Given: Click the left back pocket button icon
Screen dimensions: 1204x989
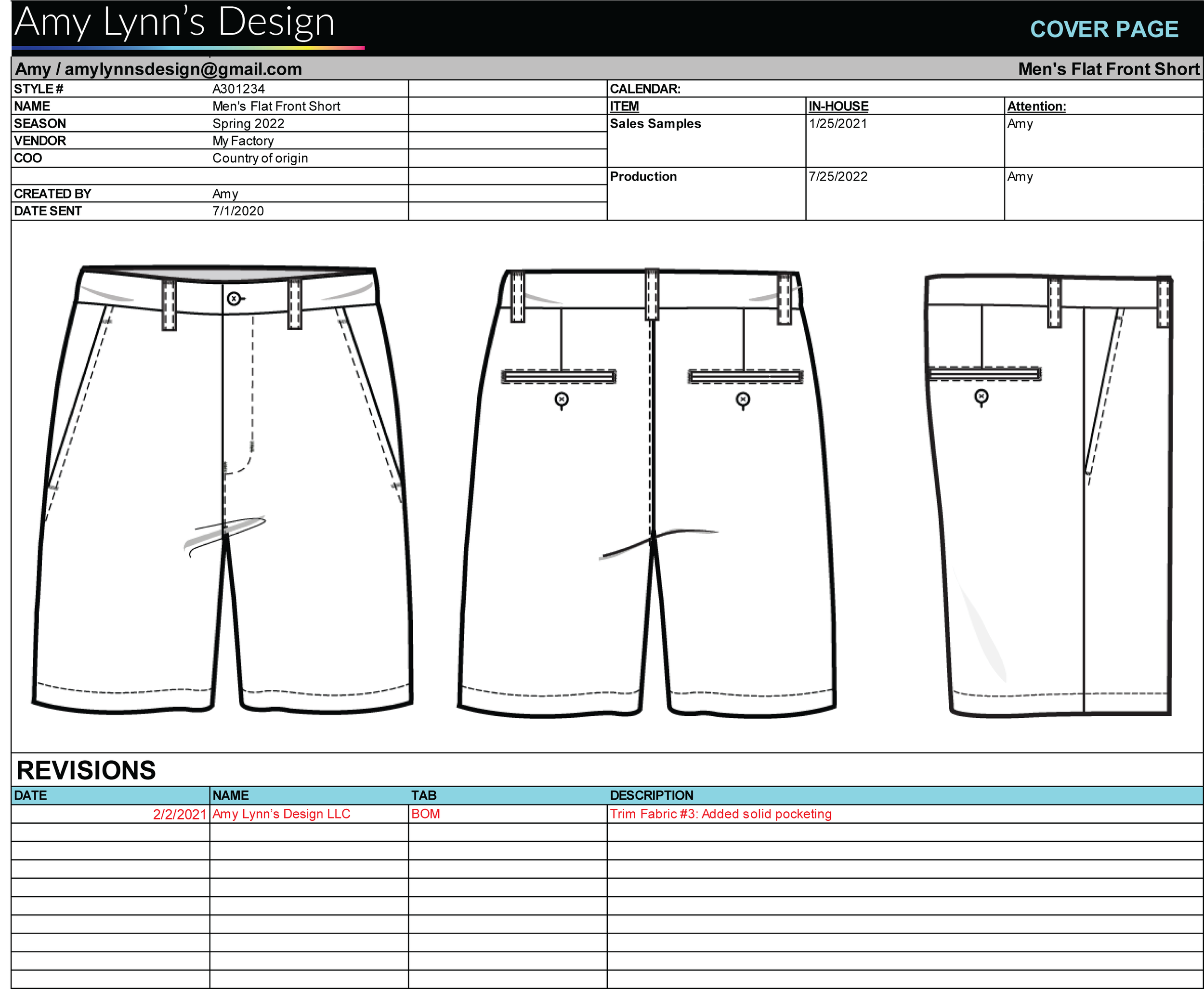Looking at the screenshot, I should click(562, 400).
